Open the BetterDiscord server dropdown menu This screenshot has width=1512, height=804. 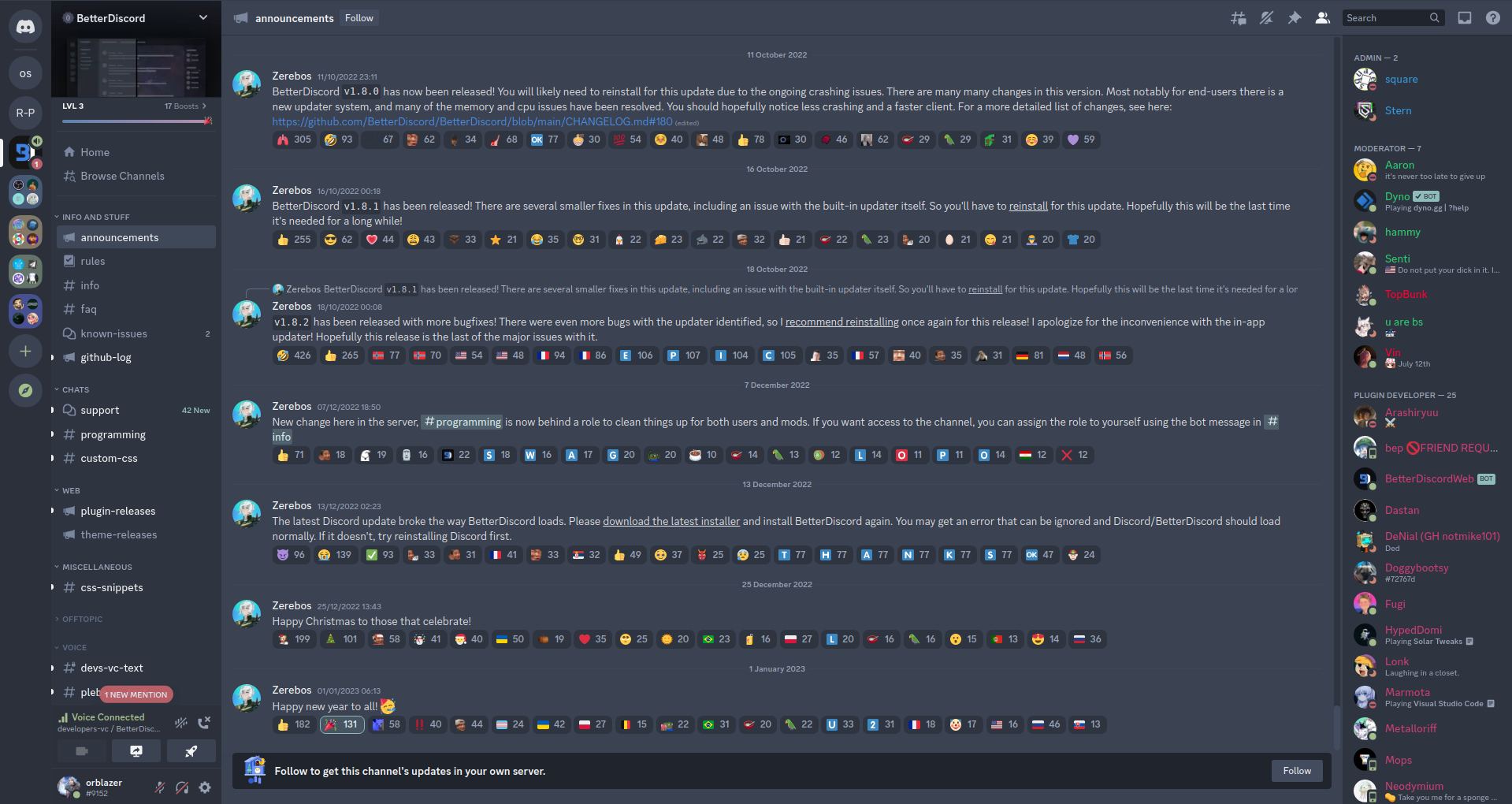coord(202,17)
